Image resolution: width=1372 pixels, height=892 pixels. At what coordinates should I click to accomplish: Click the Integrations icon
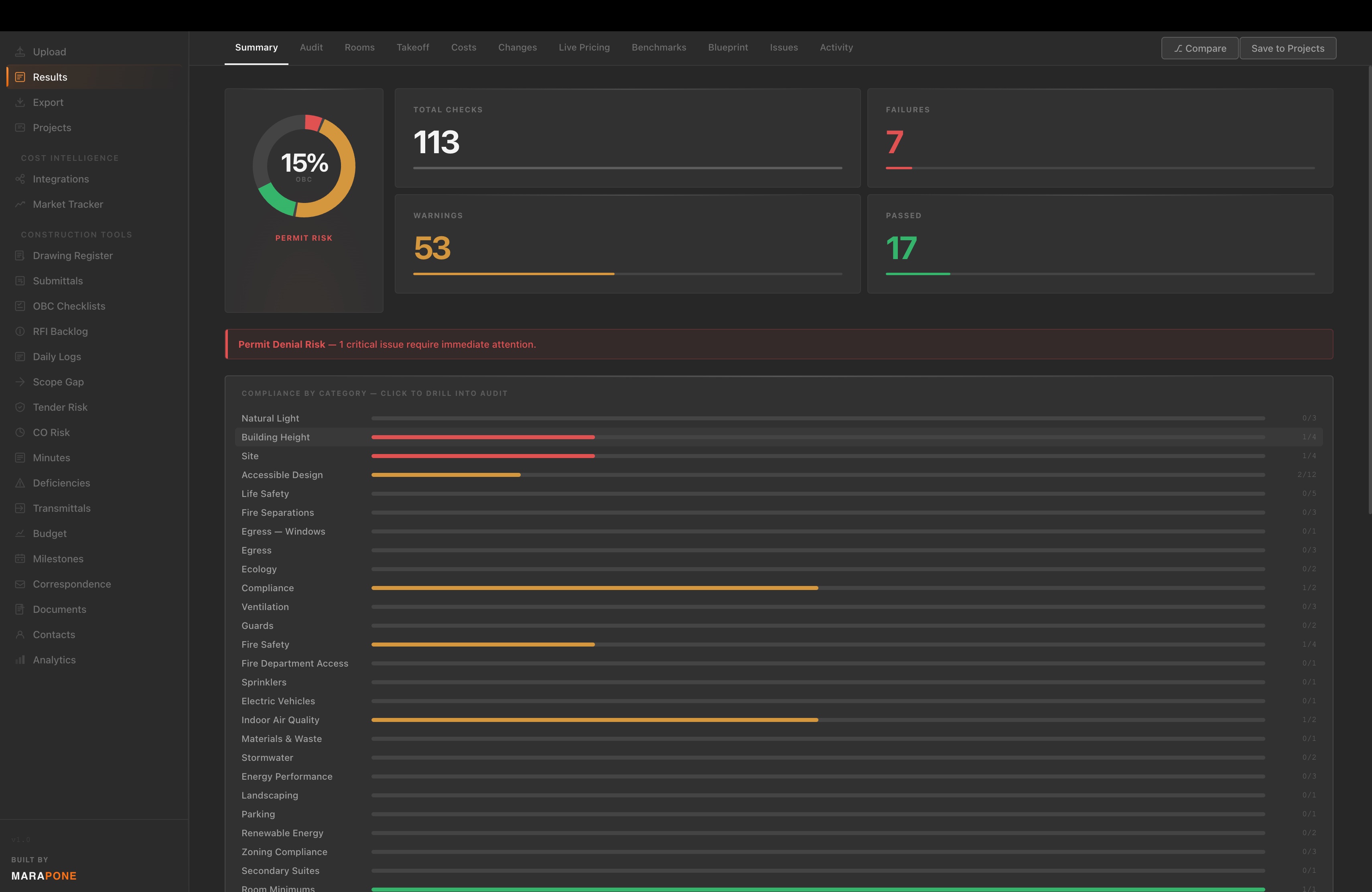(x=20, y=179)
